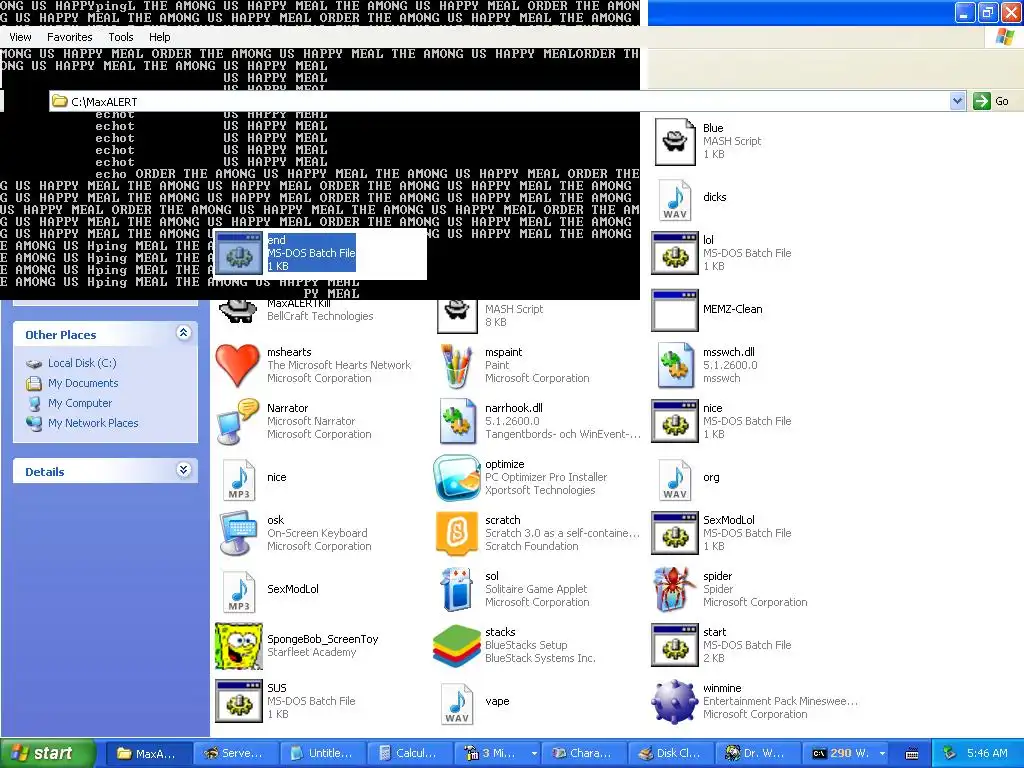The width and height of the screenshot is (1024, 768).
Task: Open the Favorites menu
Action: point(70,37)
